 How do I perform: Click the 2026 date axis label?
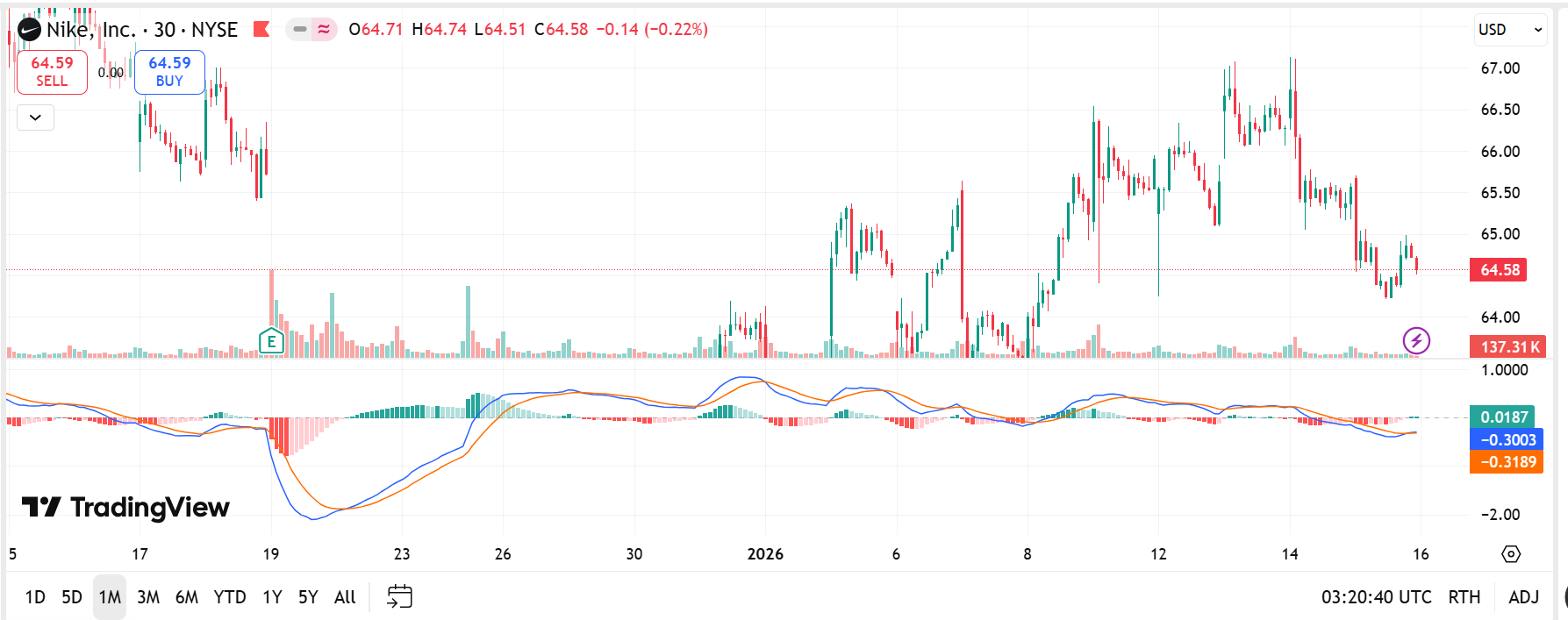(765, 554)
